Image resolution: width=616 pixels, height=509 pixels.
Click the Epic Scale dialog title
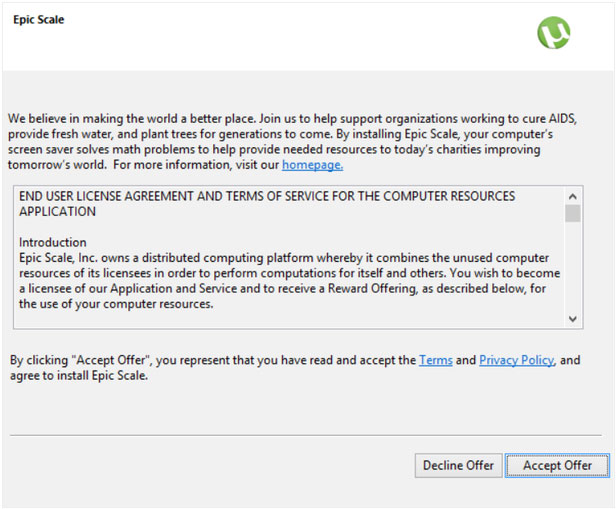pos(39,19)
